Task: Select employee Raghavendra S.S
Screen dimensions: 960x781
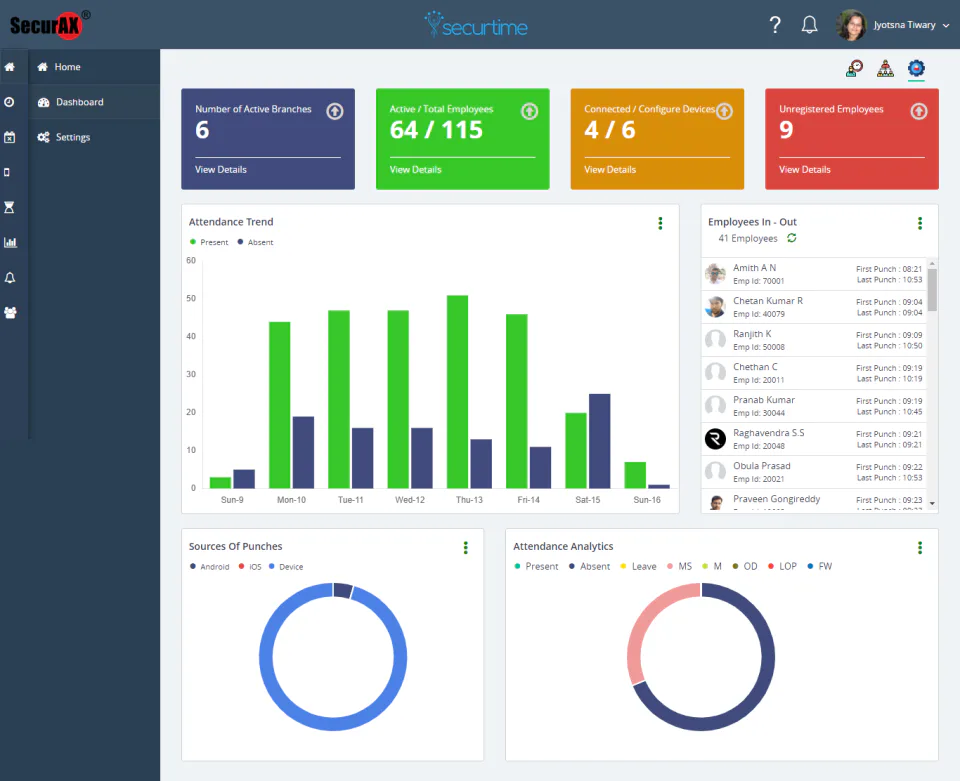Action: (x=814, y=439)
